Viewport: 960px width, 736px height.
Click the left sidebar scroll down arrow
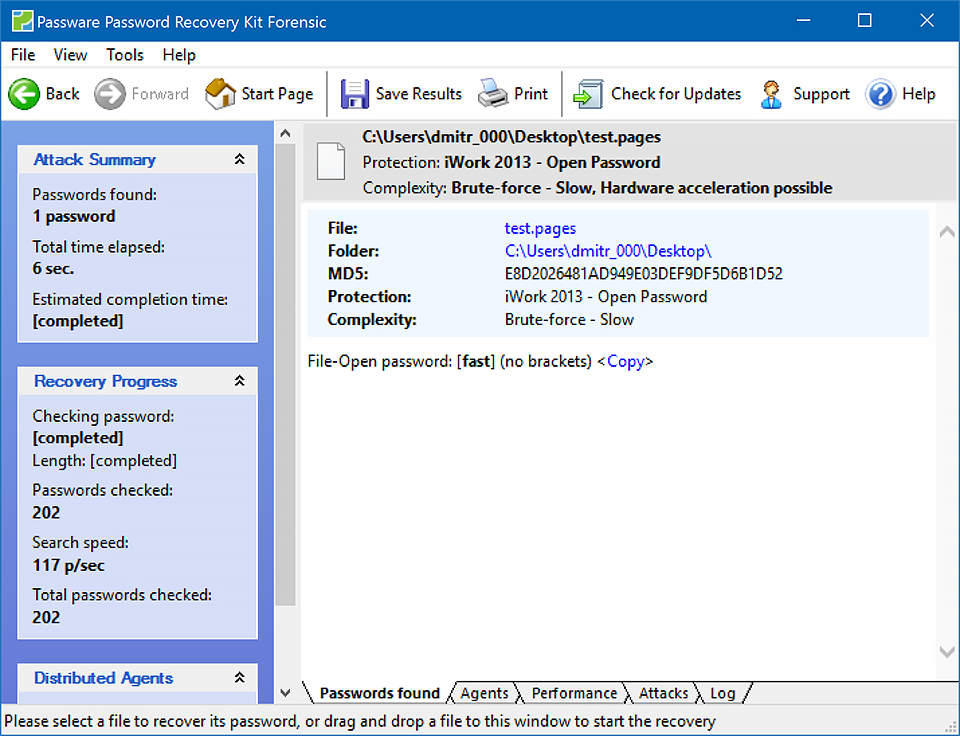285,693
